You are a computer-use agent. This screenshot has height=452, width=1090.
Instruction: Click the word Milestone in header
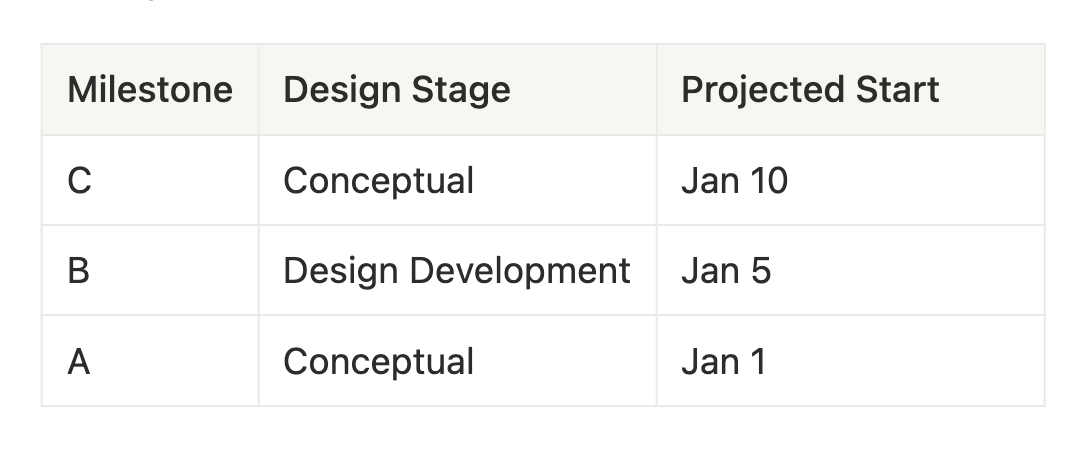(150, 90)
